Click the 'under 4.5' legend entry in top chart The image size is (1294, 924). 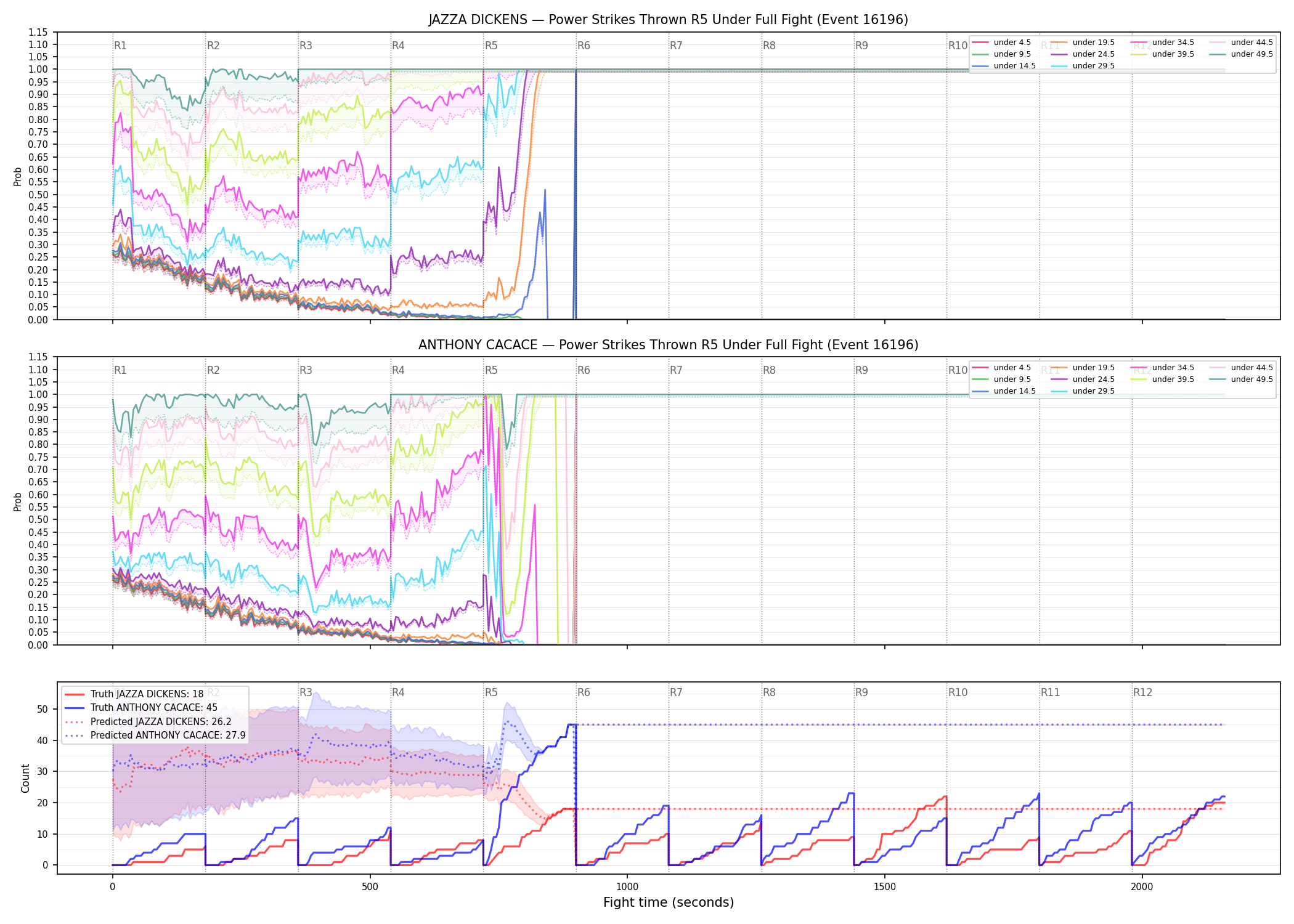click(x=1002, y=43)
